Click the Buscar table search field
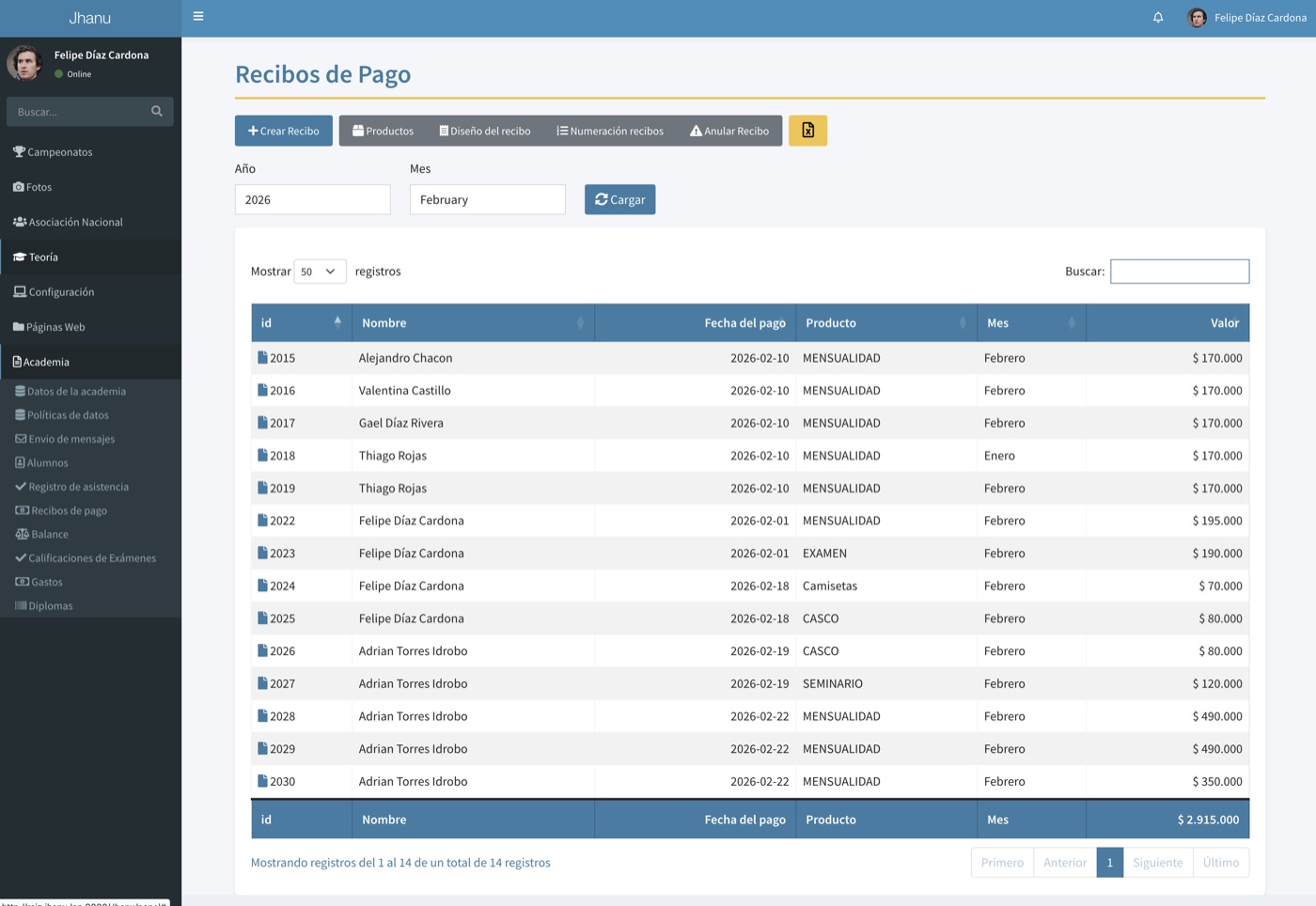 pyautogui.click(x=1180, y=272)
